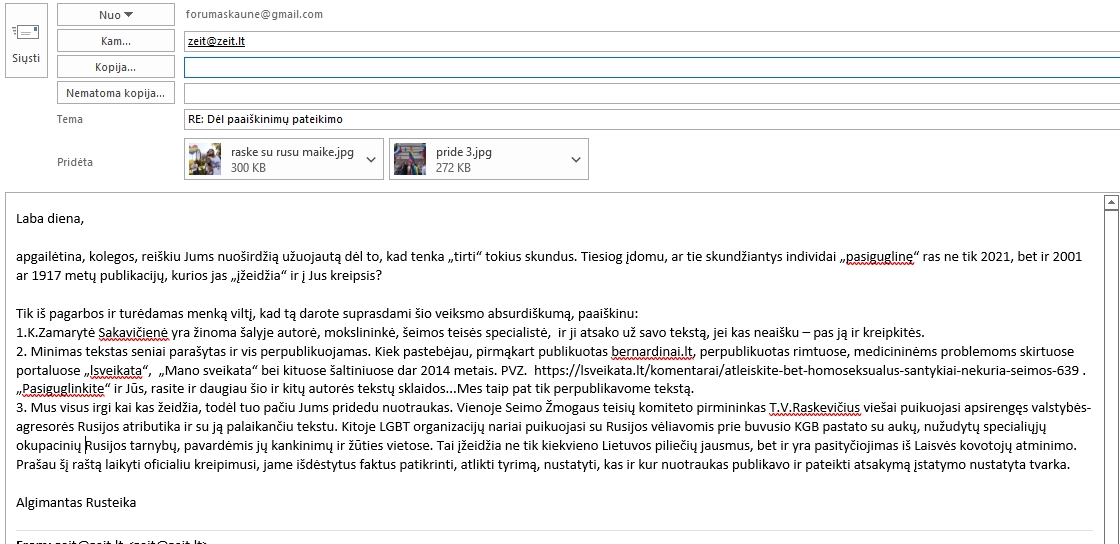1120x544 pixels.
Task: Open the Nematoma kopija... address picker
Action: click(x=116, y=93)
